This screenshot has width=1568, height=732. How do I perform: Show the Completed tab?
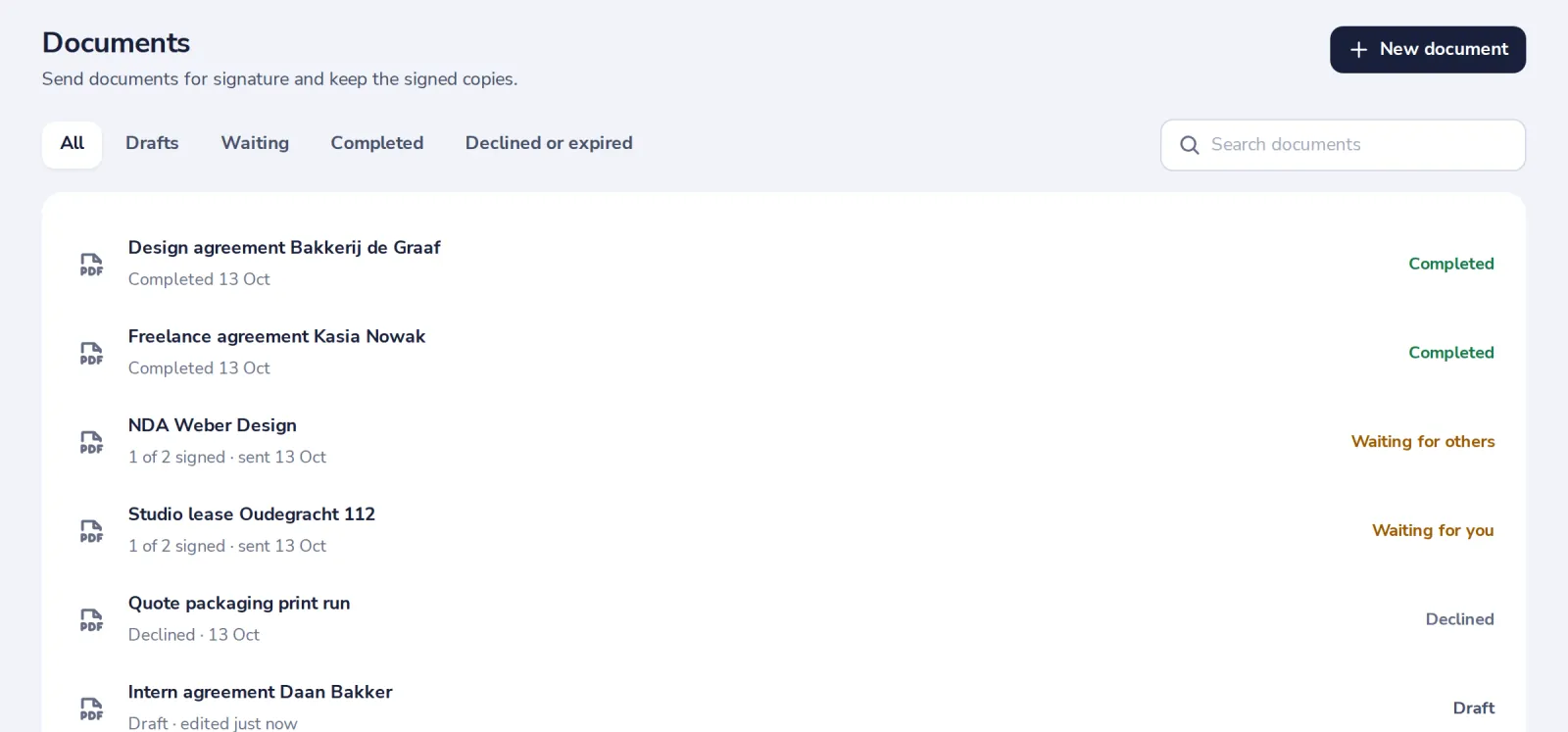click(377, 144)
